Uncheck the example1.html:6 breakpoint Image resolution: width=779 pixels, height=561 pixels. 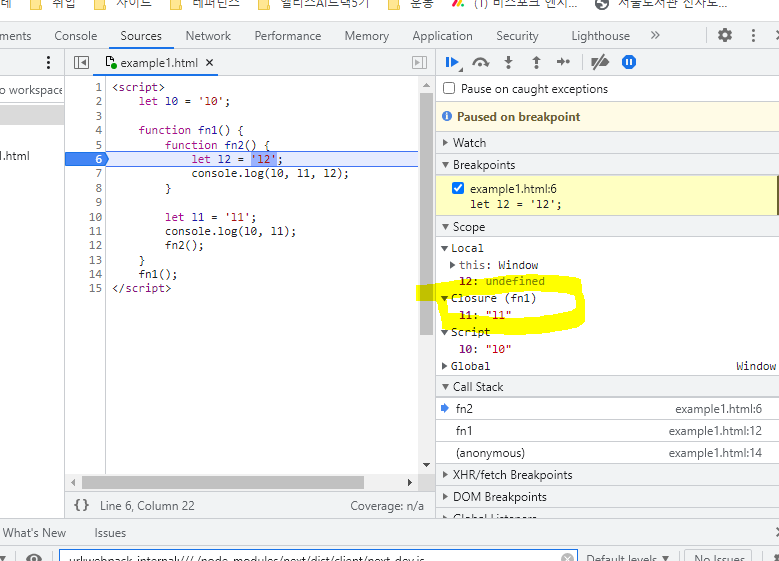tap(458, 188)
